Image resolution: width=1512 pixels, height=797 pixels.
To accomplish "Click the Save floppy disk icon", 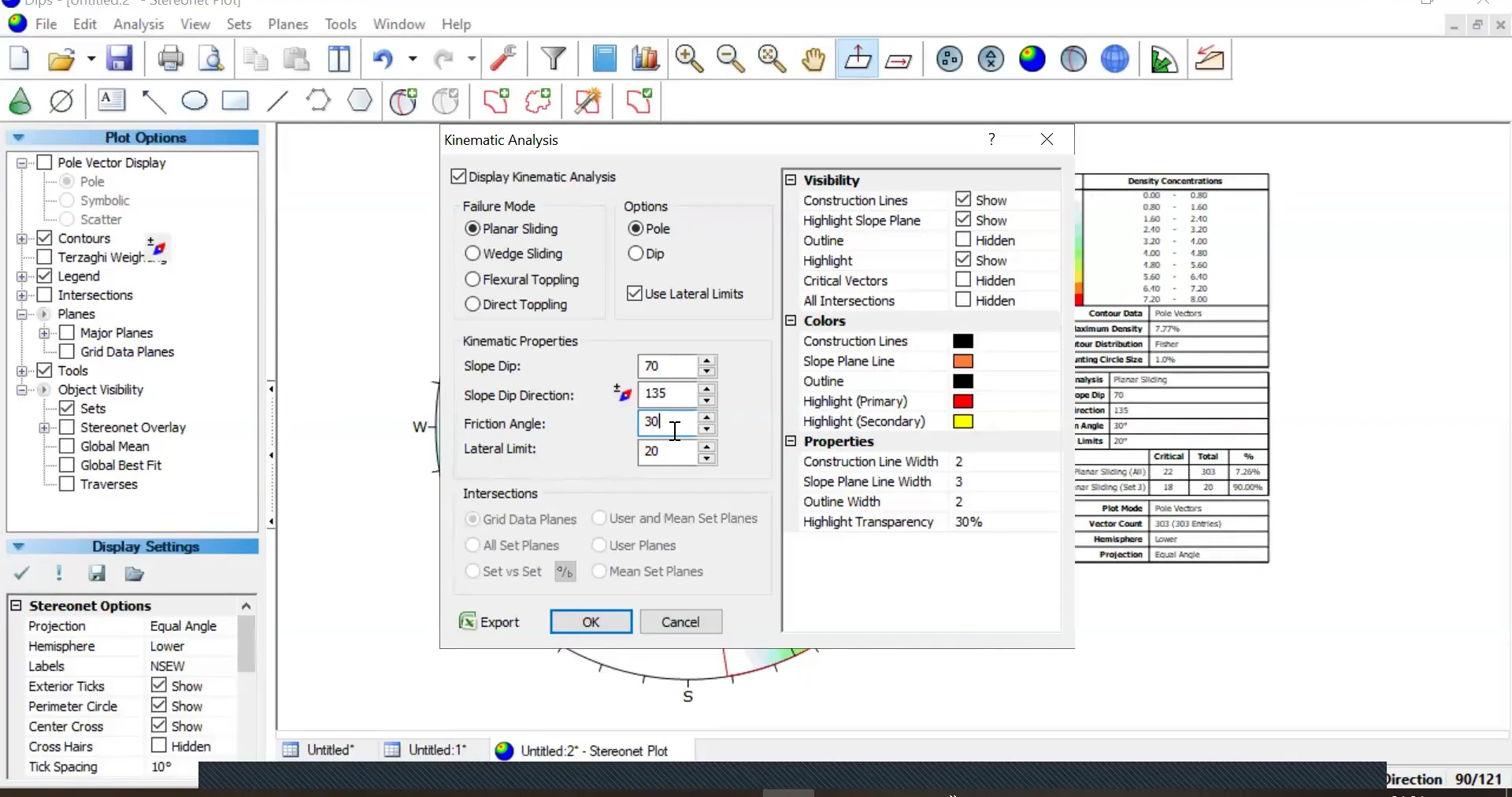I will click(120, 59).
